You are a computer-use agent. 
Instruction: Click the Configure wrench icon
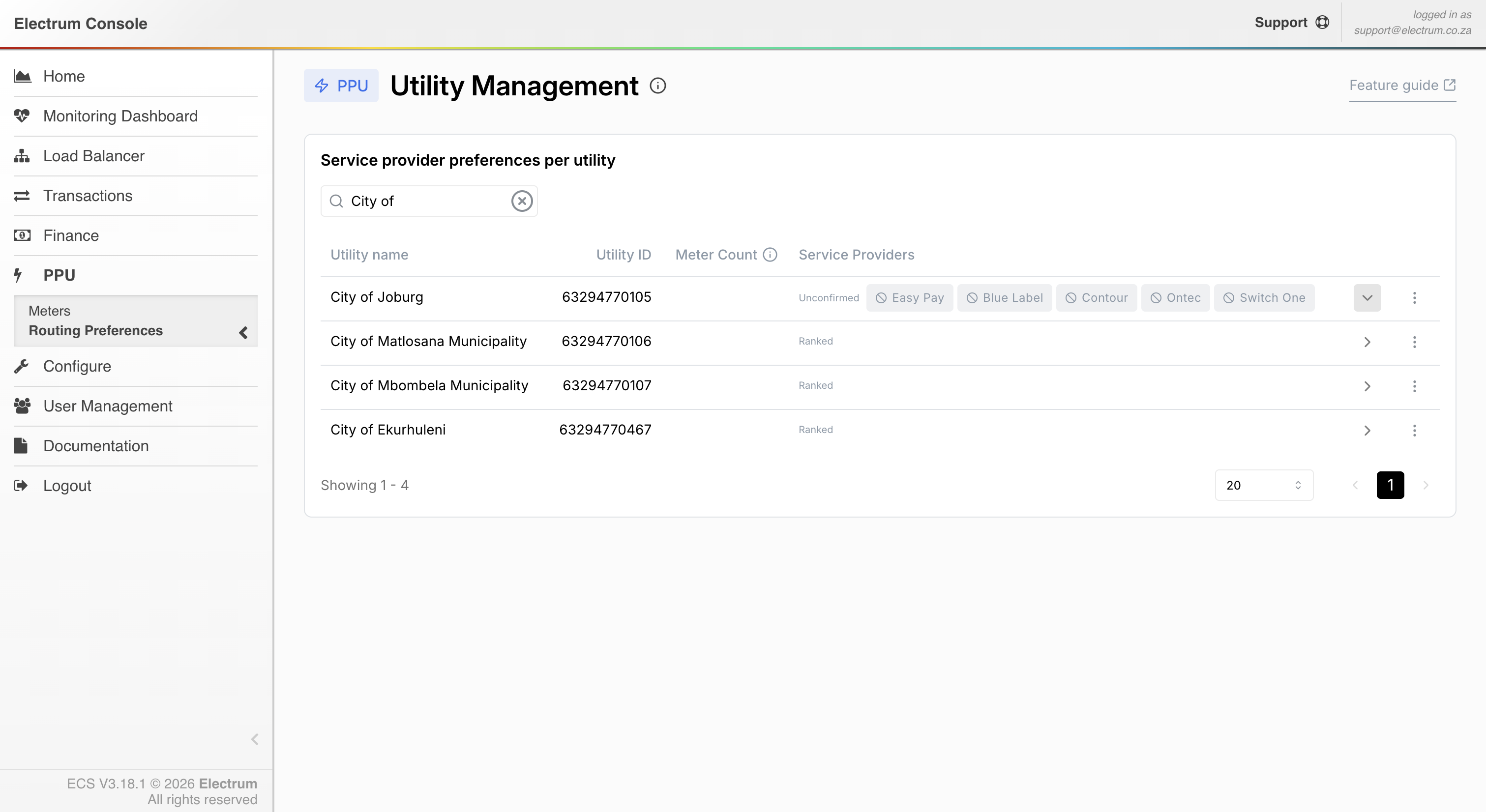coord(22,366)
